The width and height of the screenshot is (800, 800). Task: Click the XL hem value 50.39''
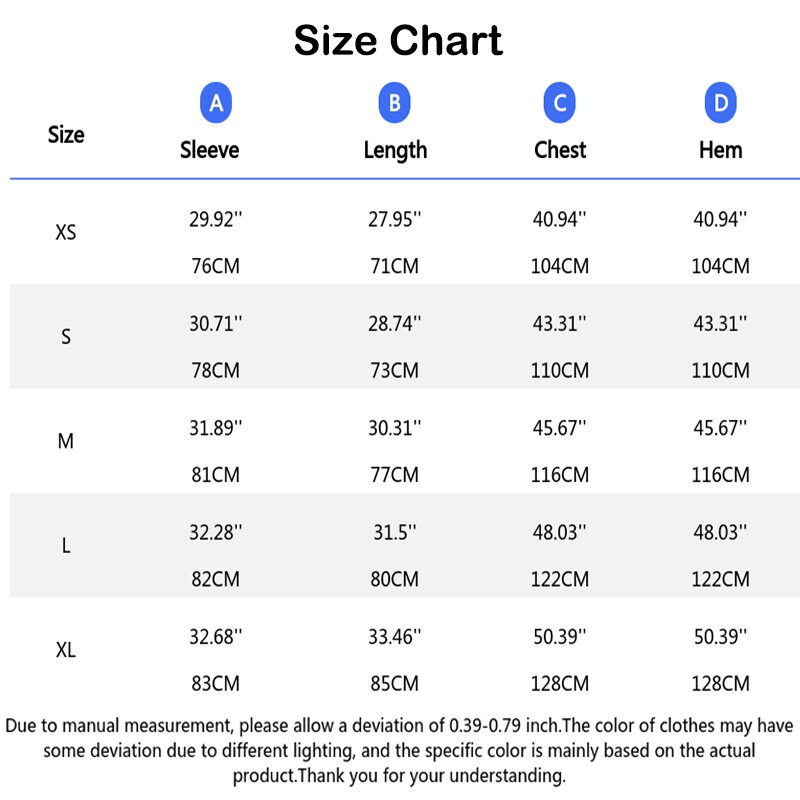(721, 637)
